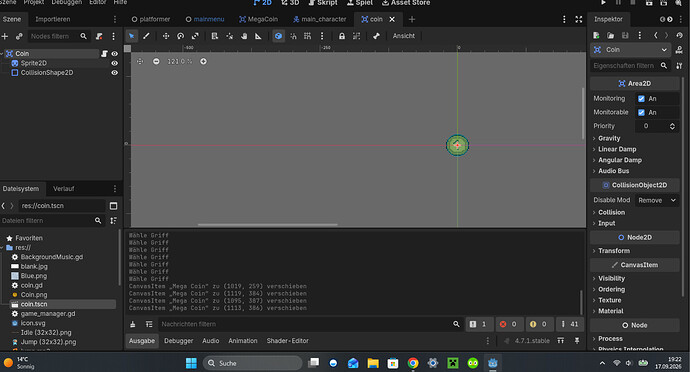This screenshot has width=690, height=372.
Task: Toggle warning messages filter
Action: coord(538,324)
